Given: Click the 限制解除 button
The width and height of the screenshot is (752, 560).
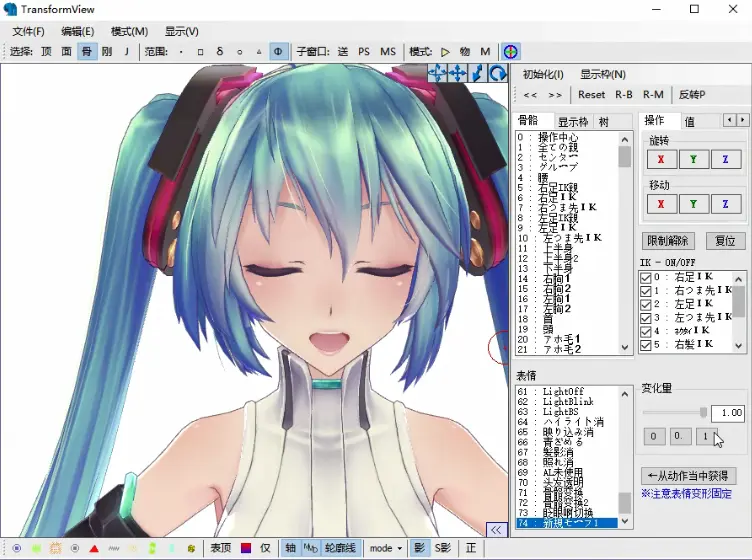Looking at the screenshot, I should (x=668, y=241).
